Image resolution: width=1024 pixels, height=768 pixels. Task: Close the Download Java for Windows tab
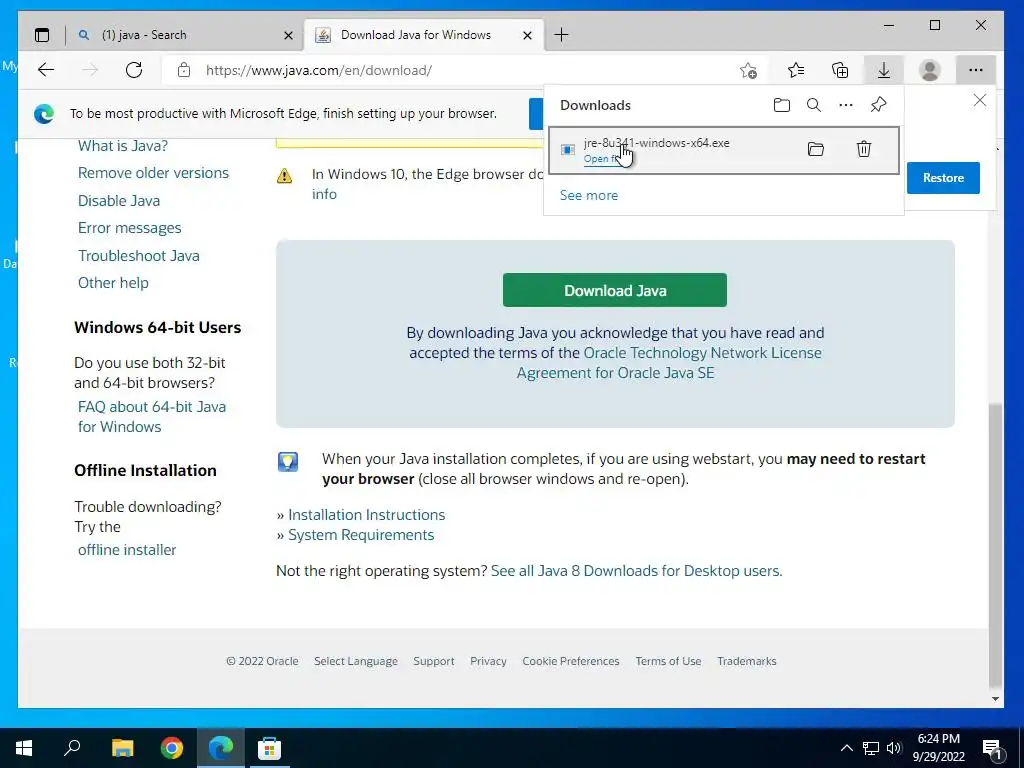pos(528,35)
